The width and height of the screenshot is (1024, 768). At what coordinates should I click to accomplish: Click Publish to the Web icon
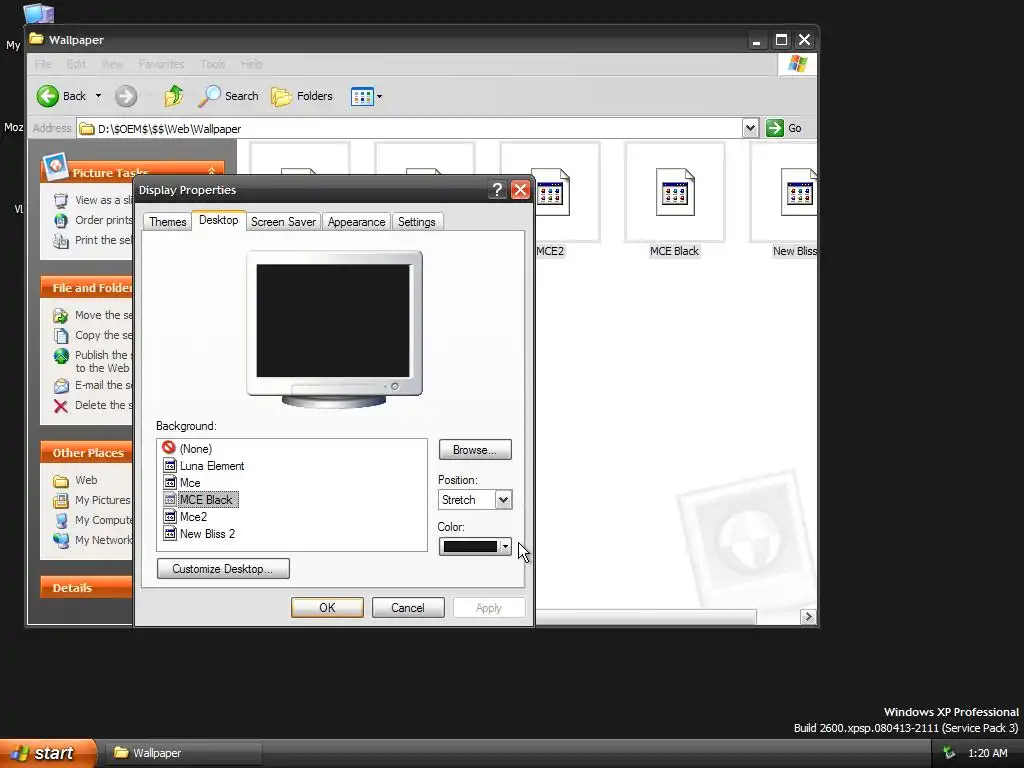(61, 356)
